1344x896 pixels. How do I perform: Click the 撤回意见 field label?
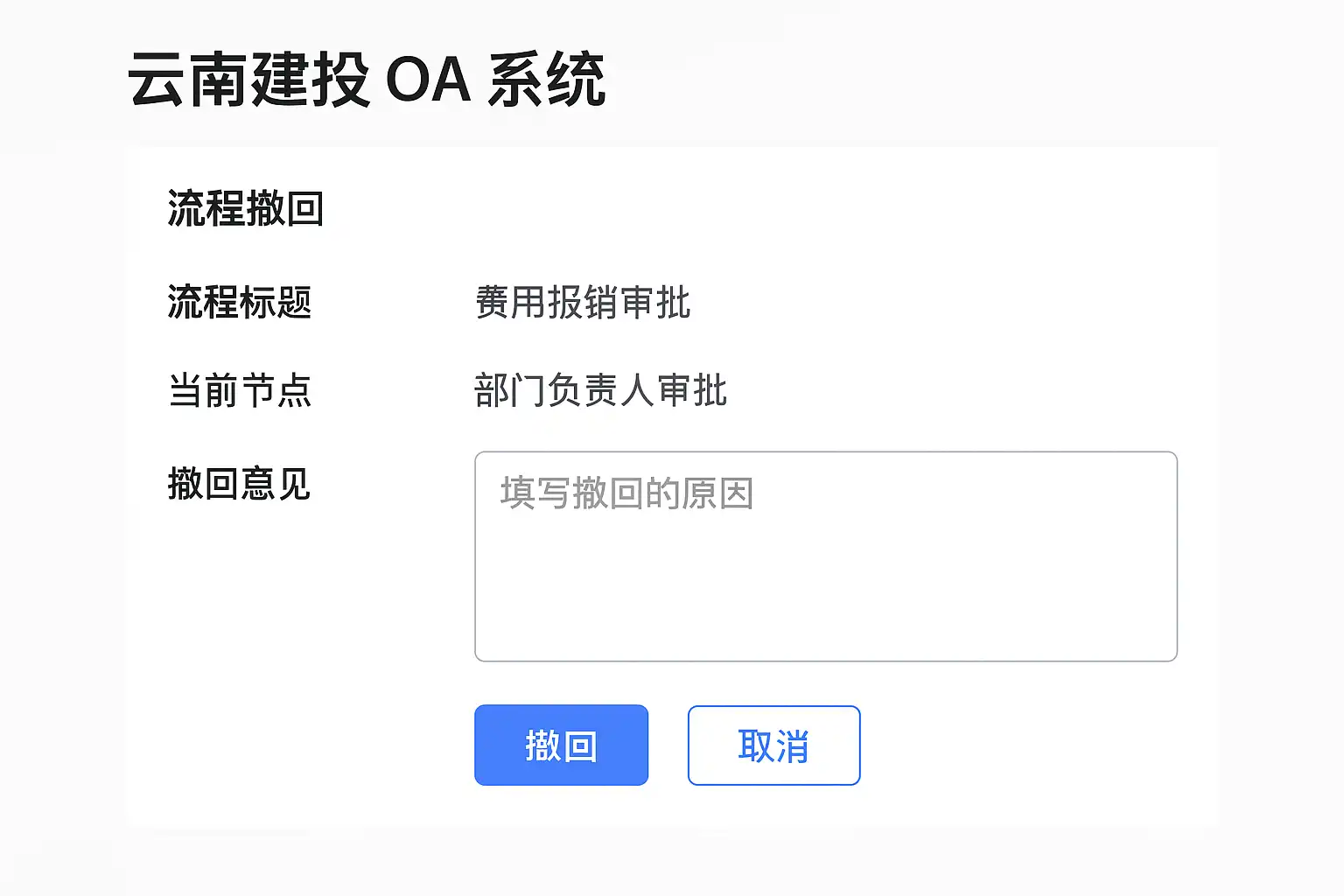coord(240,484)
